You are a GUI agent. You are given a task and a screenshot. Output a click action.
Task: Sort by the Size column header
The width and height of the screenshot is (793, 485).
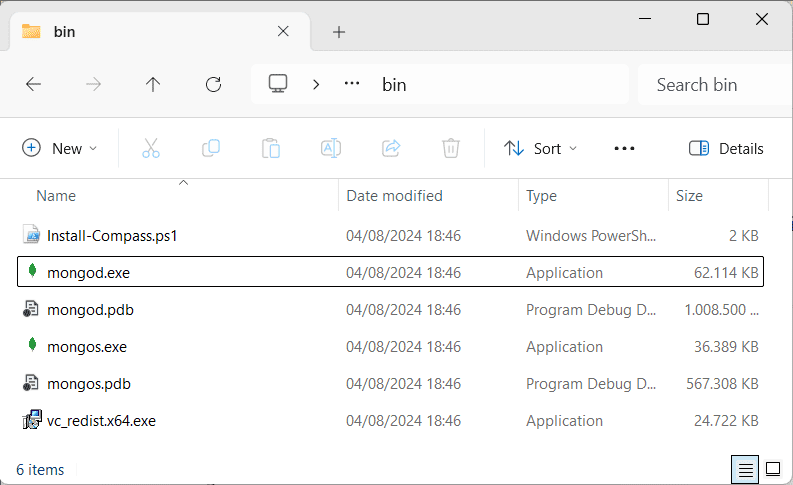click(689, 196)
